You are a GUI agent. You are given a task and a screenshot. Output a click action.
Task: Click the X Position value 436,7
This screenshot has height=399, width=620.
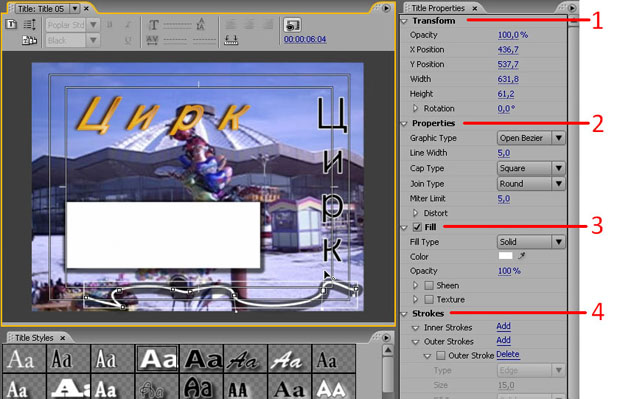pos(508,49)
